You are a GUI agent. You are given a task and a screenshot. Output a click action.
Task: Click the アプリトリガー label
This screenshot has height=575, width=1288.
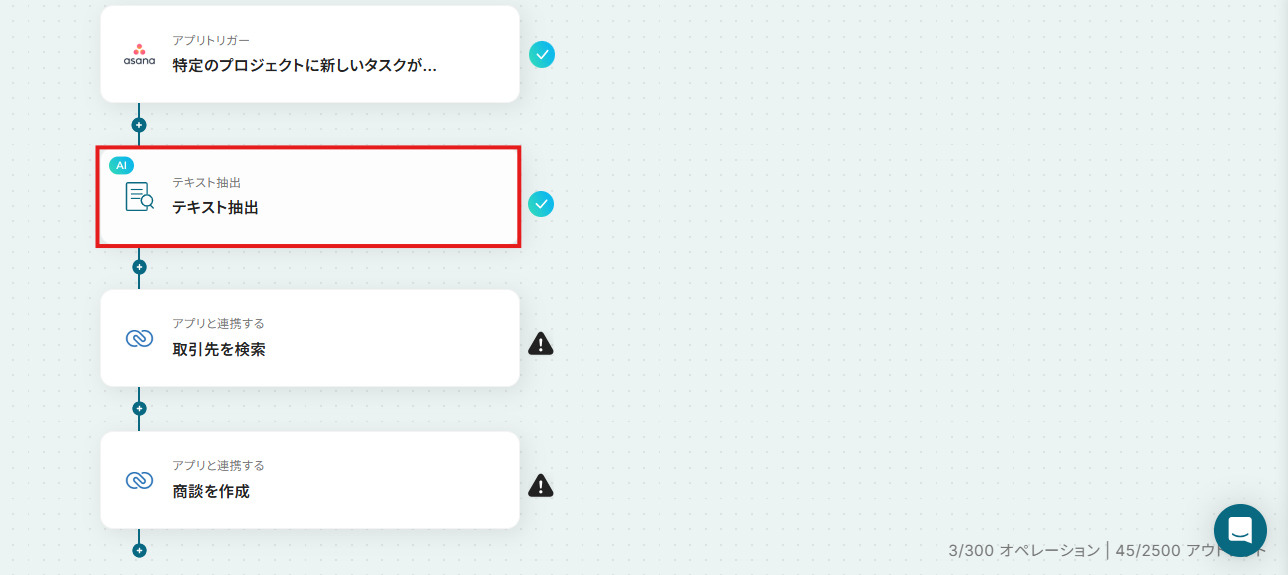coord(211,41)
